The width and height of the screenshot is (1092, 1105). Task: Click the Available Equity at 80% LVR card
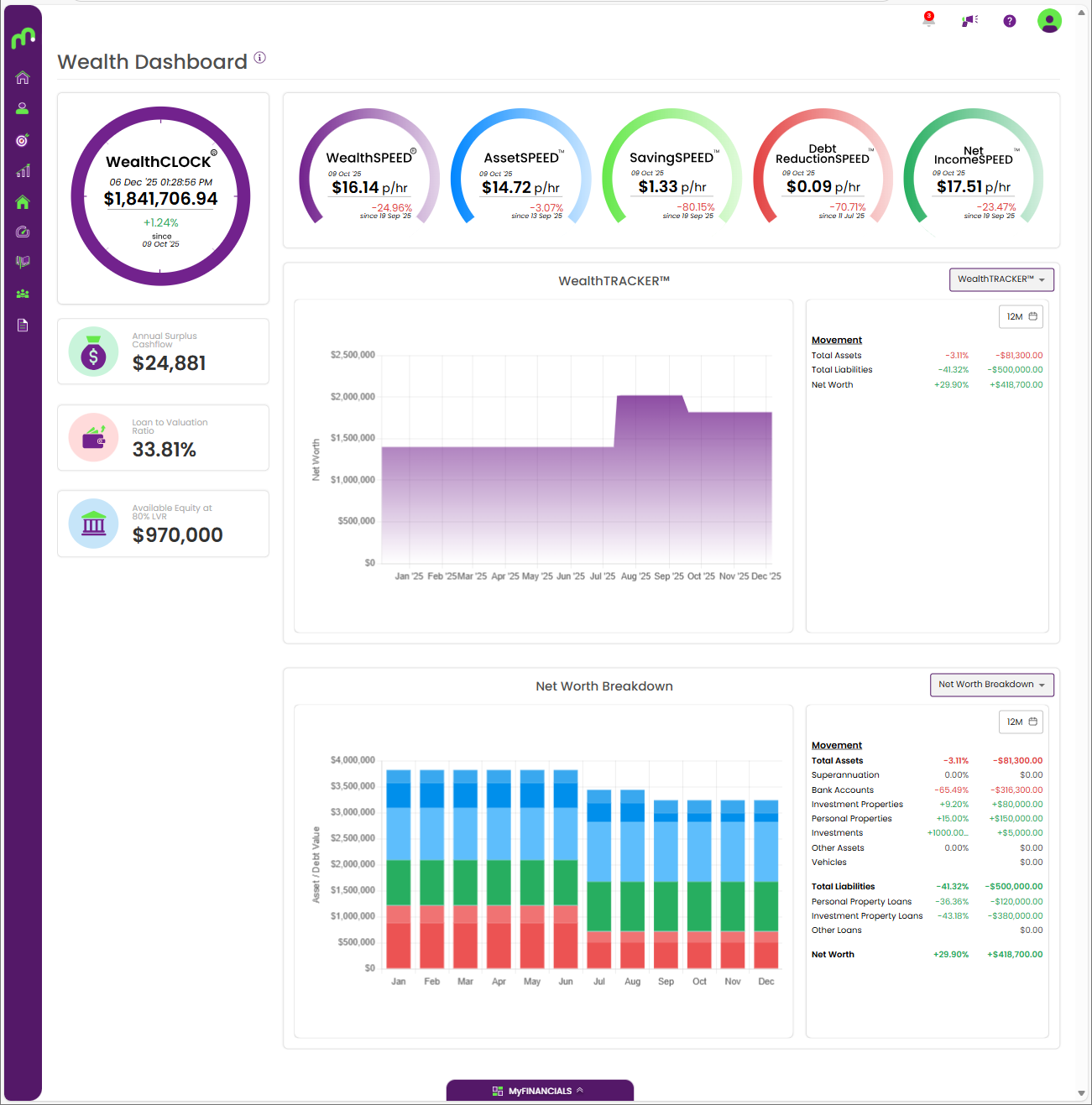(163, 524)
